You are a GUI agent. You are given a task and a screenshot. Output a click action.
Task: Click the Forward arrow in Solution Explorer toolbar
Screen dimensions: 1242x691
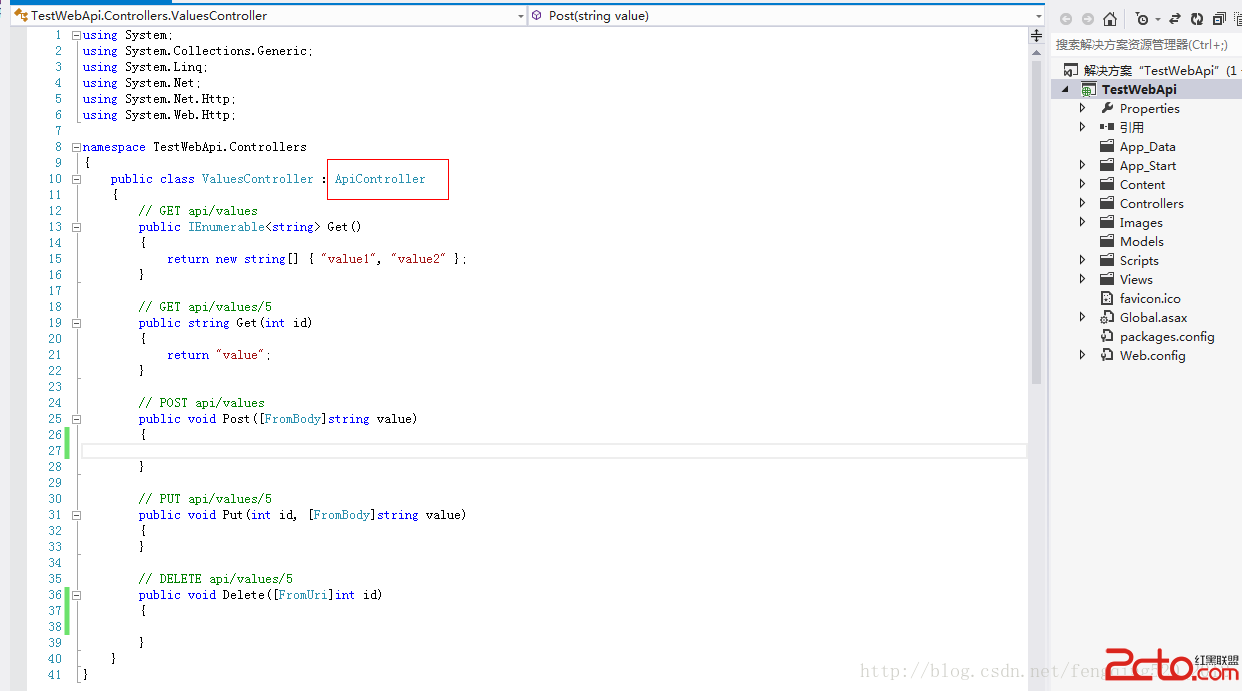1087,19
